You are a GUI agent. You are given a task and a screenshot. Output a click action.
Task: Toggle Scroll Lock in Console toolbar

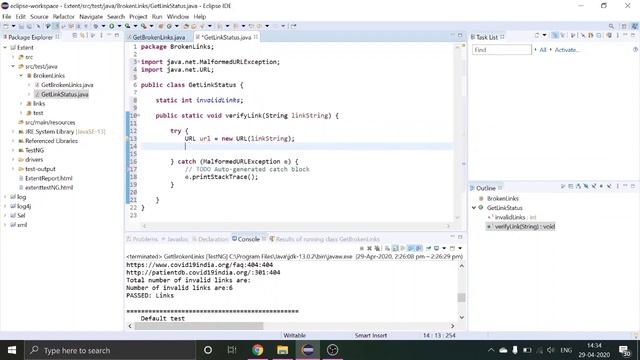point(395,248)
